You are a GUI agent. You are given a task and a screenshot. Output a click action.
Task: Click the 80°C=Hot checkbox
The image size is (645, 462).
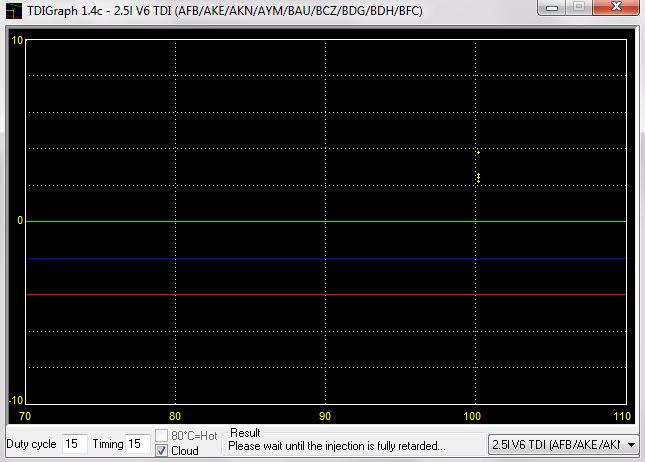(162, 436)
